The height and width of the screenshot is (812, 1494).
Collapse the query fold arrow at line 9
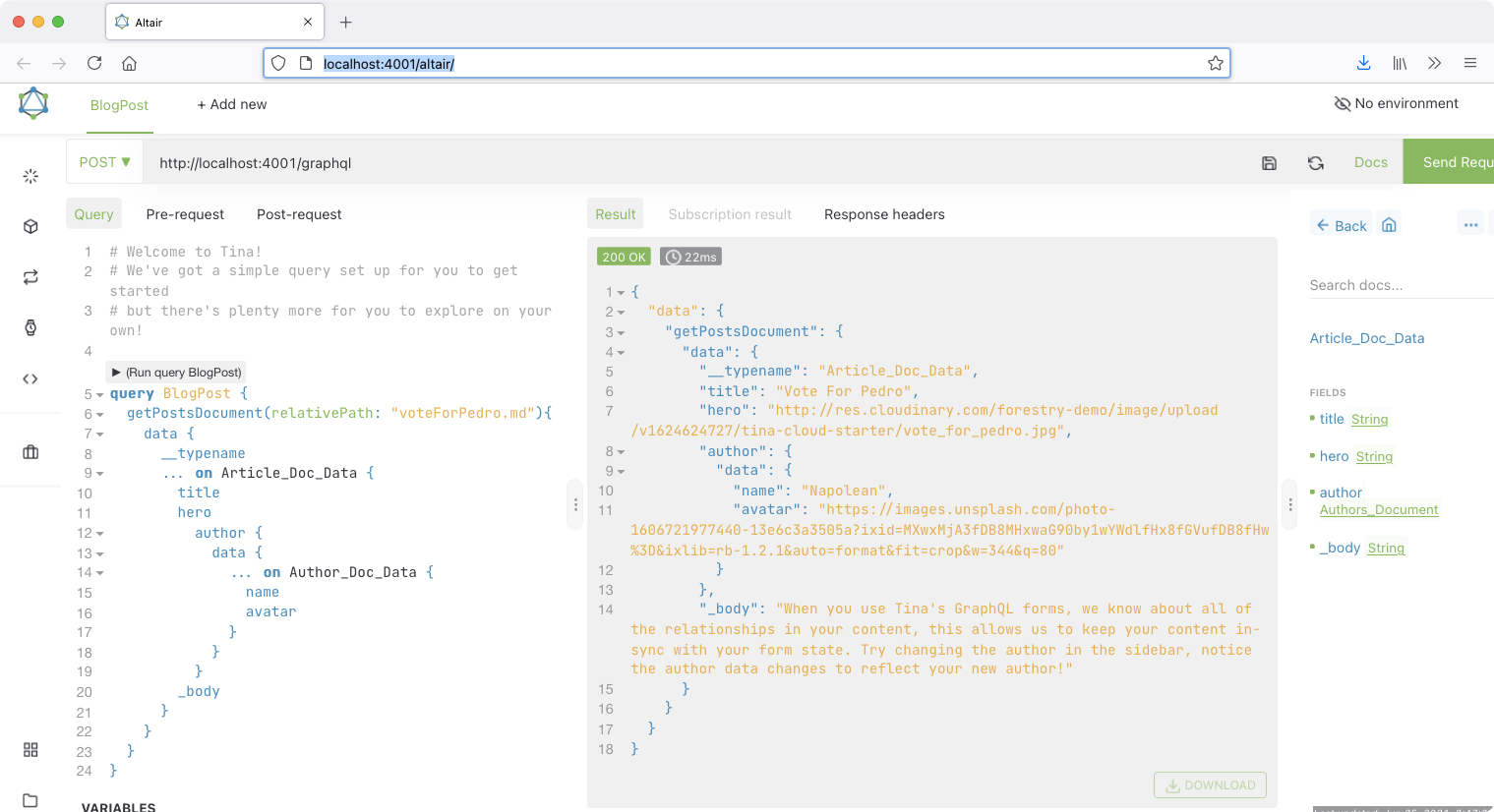coord(100,474)
